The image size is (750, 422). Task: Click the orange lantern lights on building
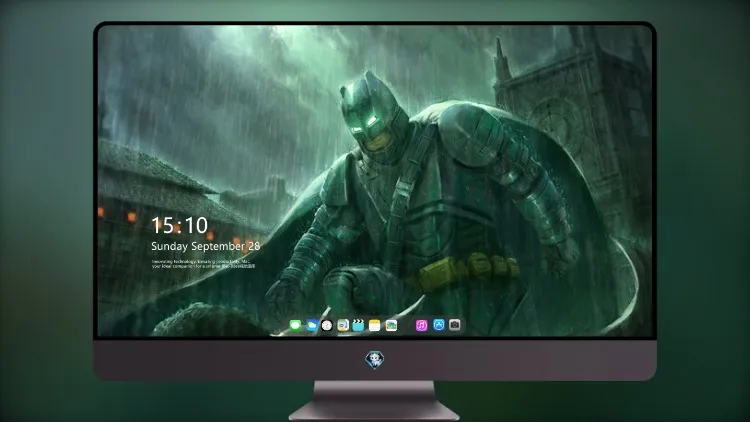coord(131,217)
